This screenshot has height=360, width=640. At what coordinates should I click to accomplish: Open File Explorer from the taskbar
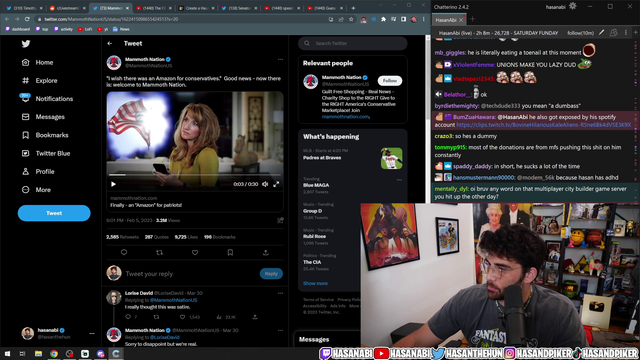click(x=38, y=353)
